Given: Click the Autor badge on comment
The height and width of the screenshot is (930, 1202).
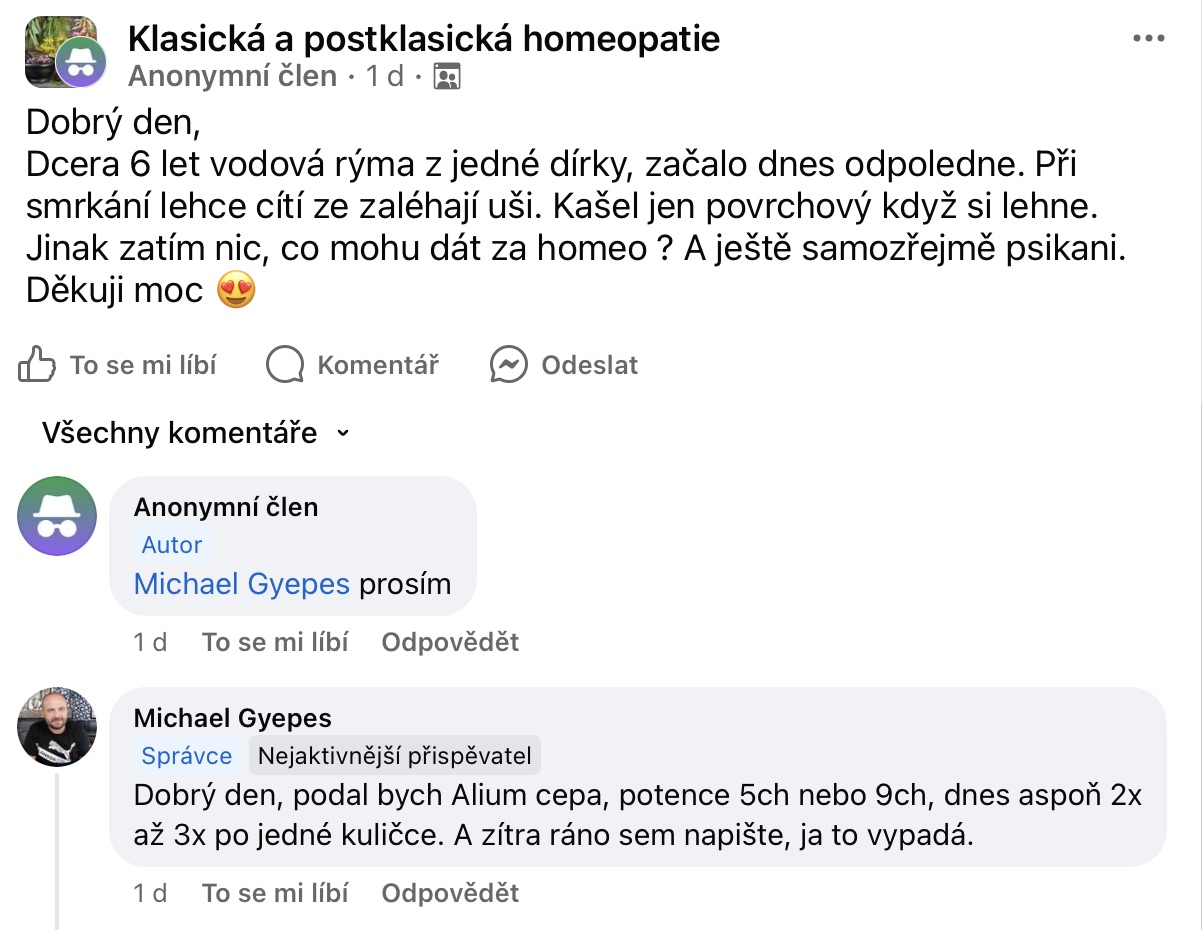Looking at the screenshot, I should [x=172, y=545].
